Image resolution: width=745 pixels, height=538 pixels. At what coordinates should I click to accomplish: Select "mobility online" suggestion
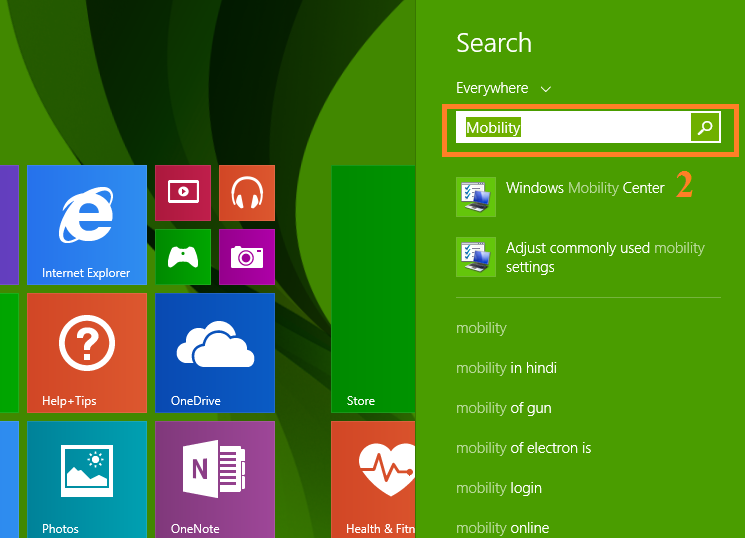coord(503,528)
